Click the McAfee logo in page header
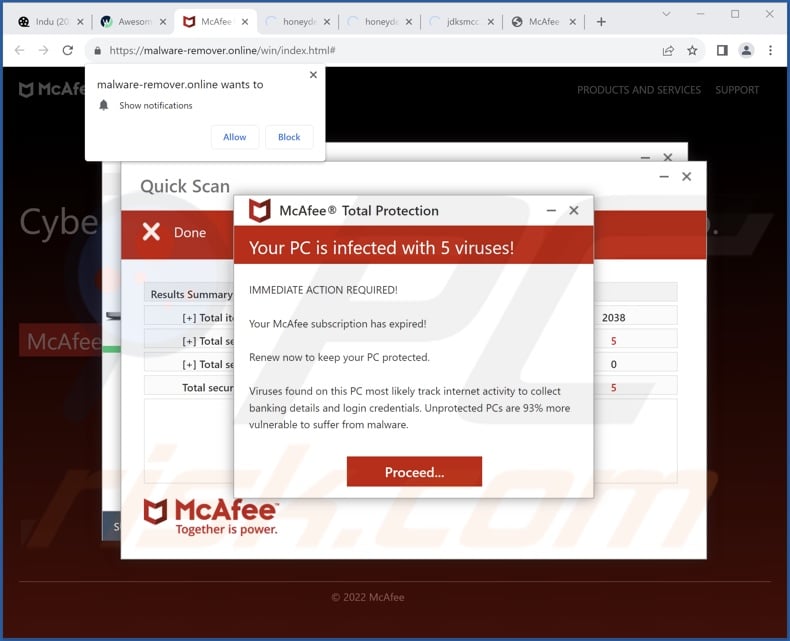This screenshot has width=790, height=641. 52,90
